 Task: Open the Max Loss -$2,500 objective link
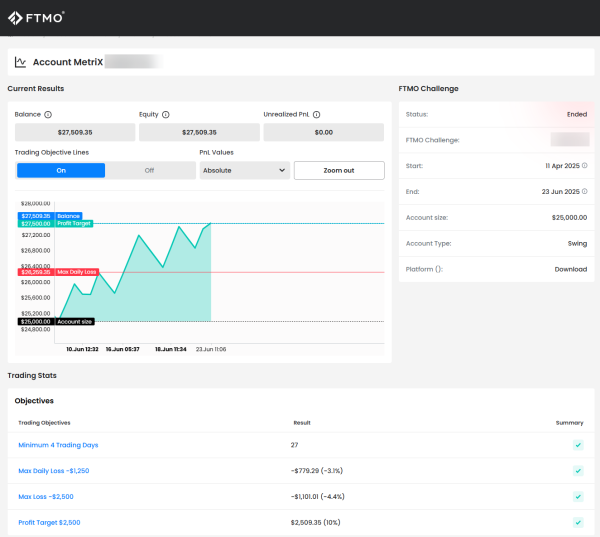(x=46, y=496)
